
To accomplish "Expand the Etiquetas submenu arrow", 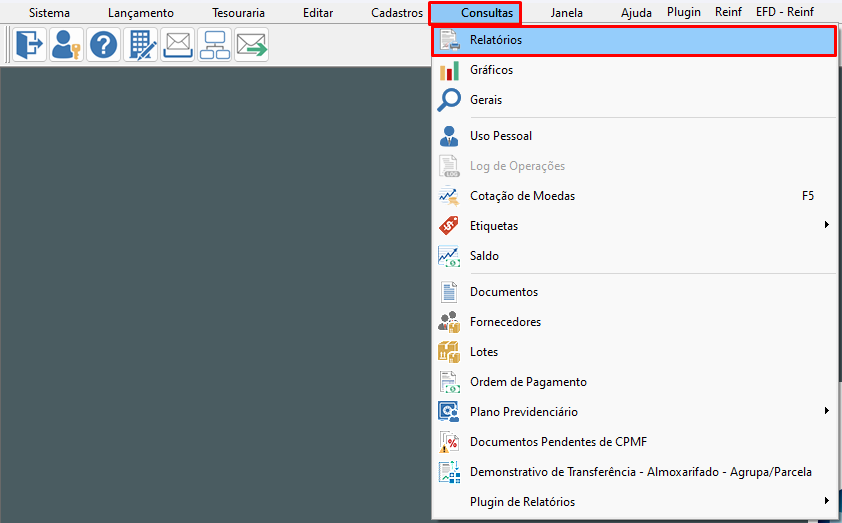I will [827, 224].
